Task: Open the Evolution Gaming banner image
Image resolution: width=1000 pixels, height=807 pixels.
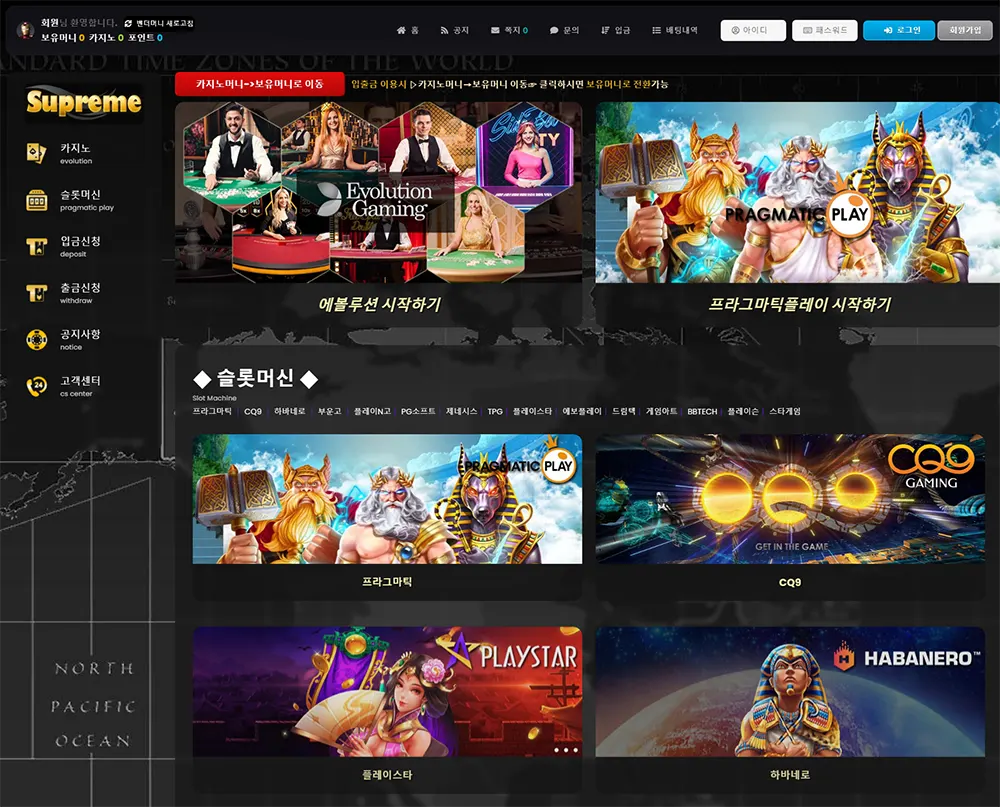Action: pos(378,192)
